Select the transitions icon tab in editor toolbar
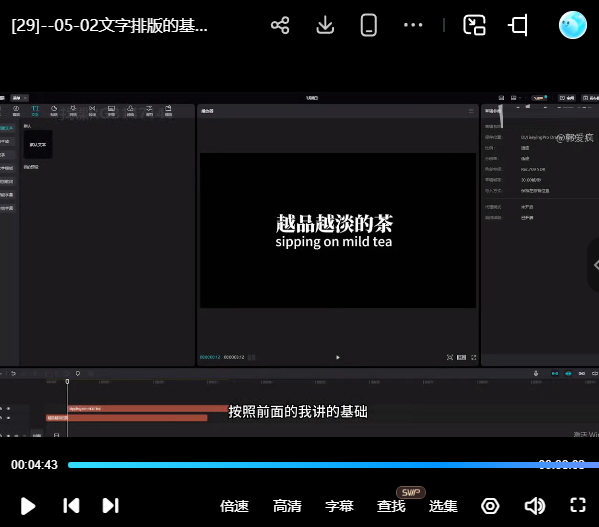Image resolution: width=599 pixels, height=527 pixels. [x=92, y=111]
